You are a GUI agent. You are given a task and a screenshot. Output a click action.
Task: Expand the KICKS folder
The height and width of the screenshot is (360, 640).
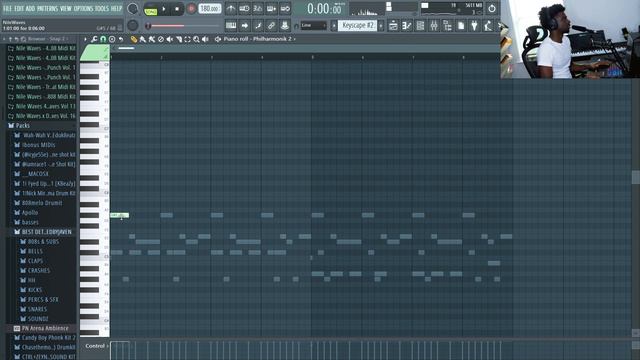click(32, 290)
